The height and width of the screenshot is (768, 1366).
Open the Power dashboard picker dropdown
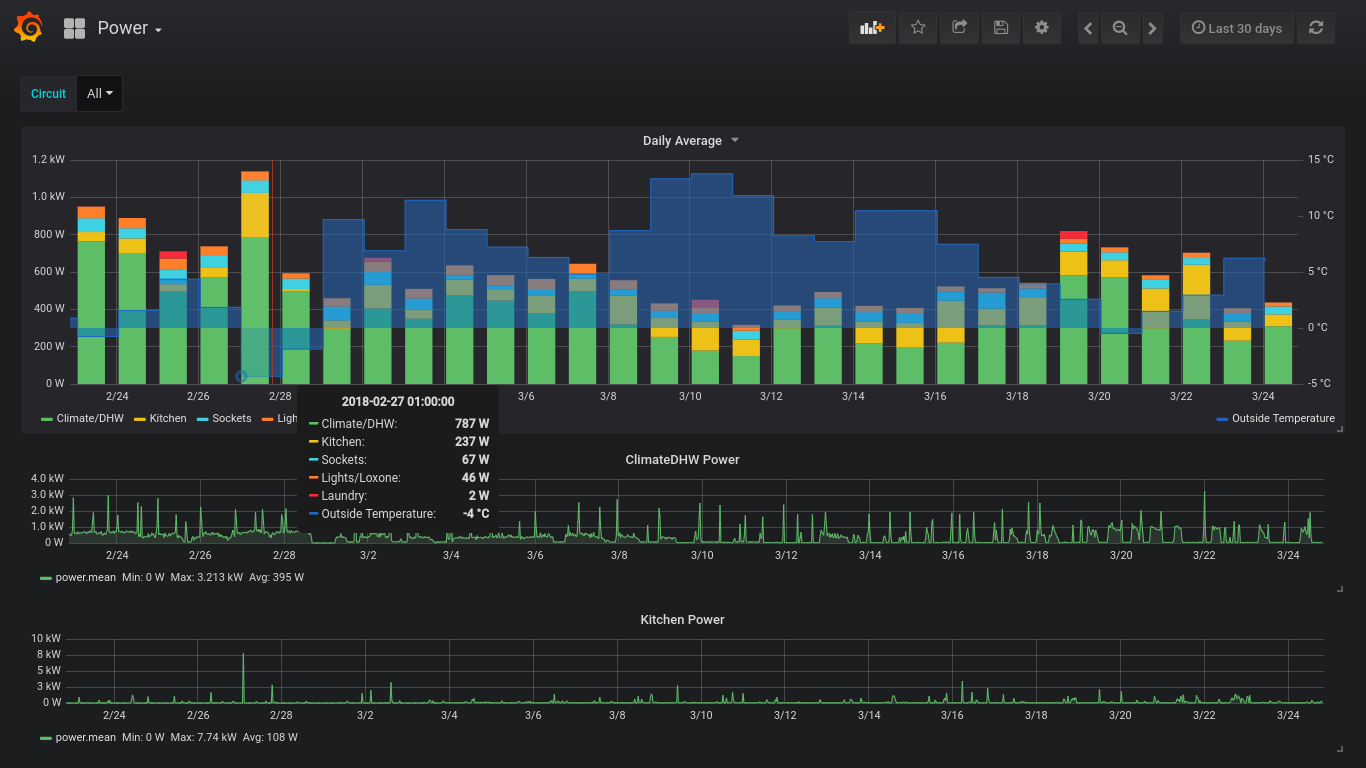coord(129,28)
